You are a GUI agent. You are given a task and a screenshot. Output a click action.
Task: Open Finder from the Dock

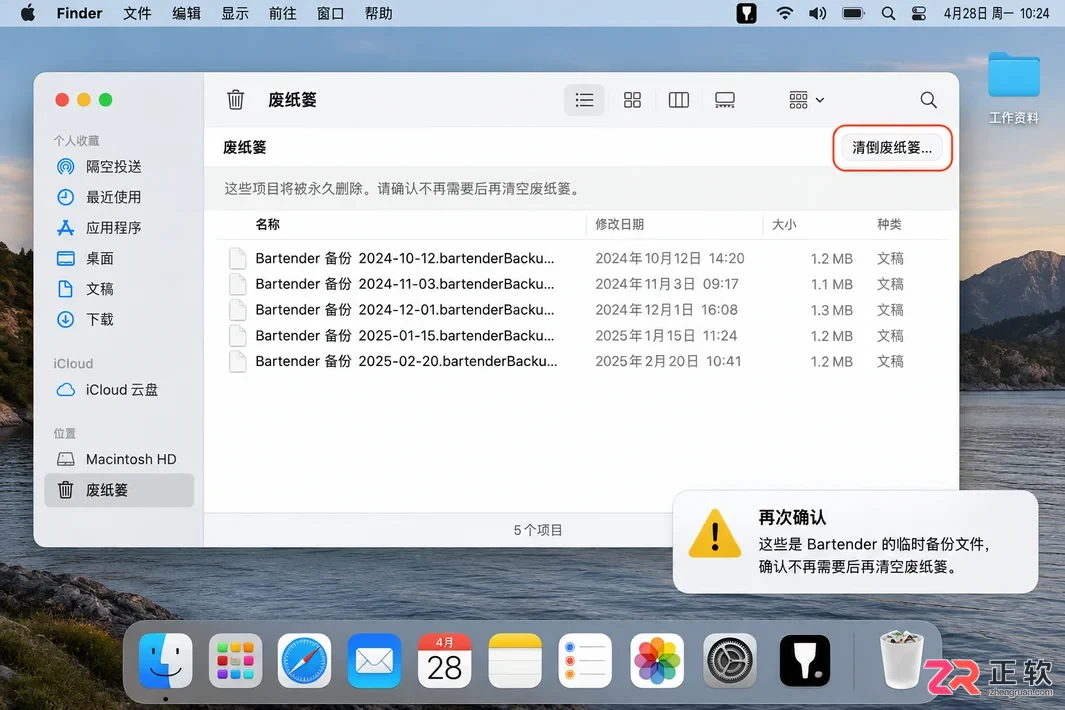(165, 661)
